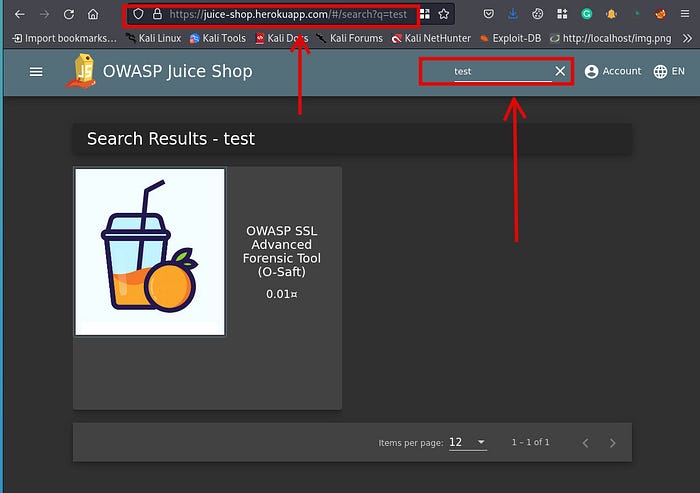Viewport: 700px width, 493px height.
Task: Open the browser home page icon
Action: pos(93,14)
